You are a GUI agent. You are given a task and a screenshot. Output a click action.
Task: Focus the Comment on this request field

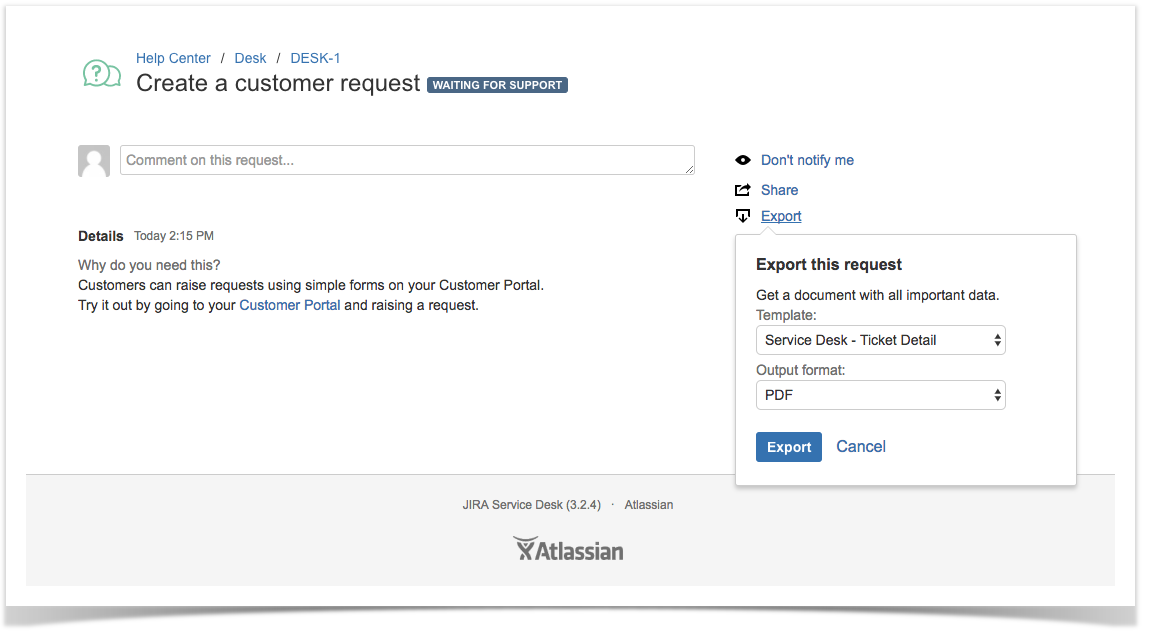pos(407,160)
